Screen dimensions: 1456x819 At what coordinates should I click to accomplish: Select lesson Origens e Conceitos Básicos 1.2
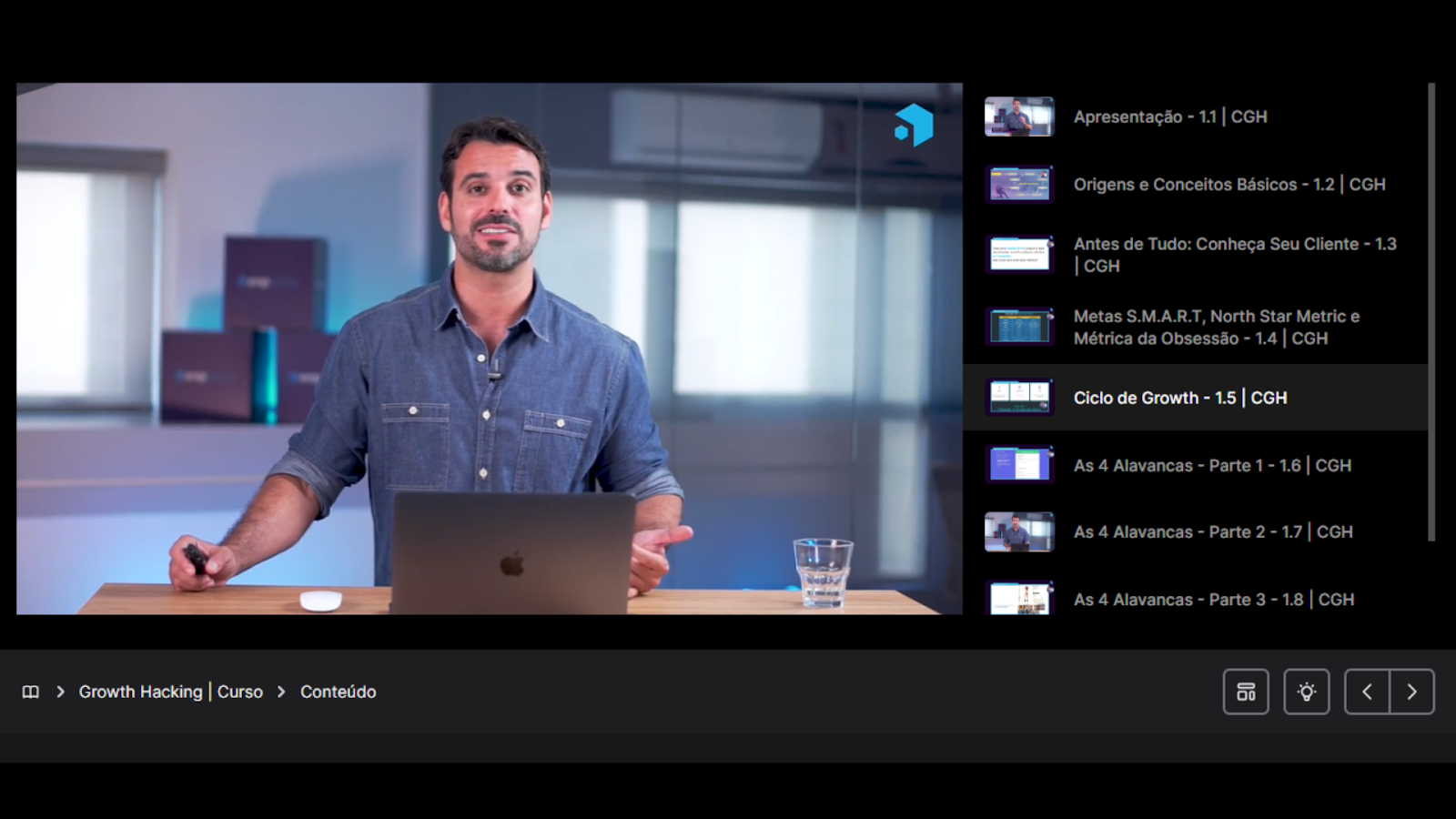(x=1196, y=184)
